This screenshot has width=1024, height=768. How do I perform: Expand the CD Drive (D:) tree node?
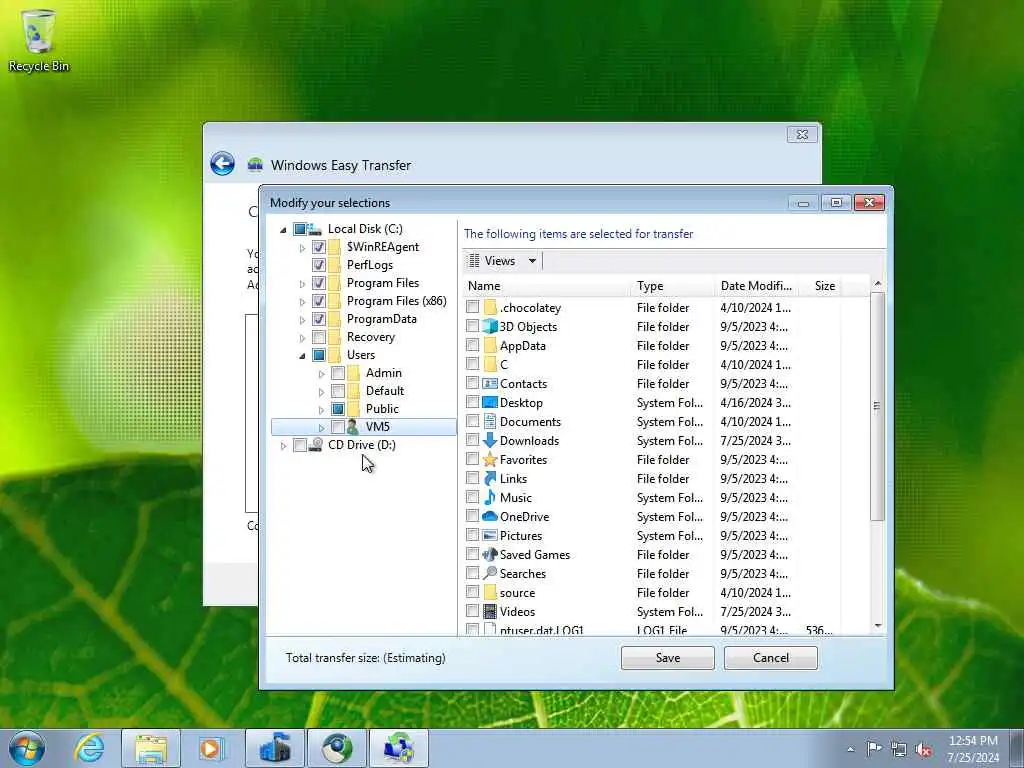click(x=283, y=446)
